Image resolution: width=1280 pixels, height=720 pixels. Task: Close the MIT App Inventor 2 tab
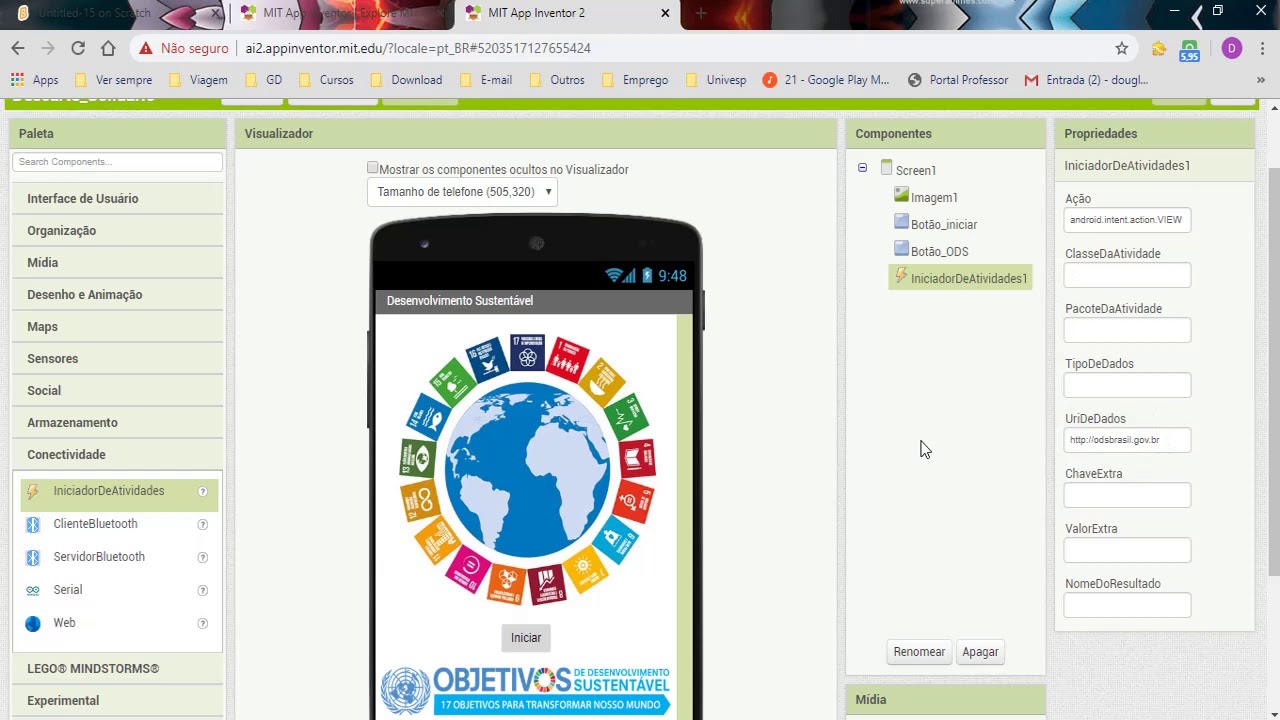665,13
